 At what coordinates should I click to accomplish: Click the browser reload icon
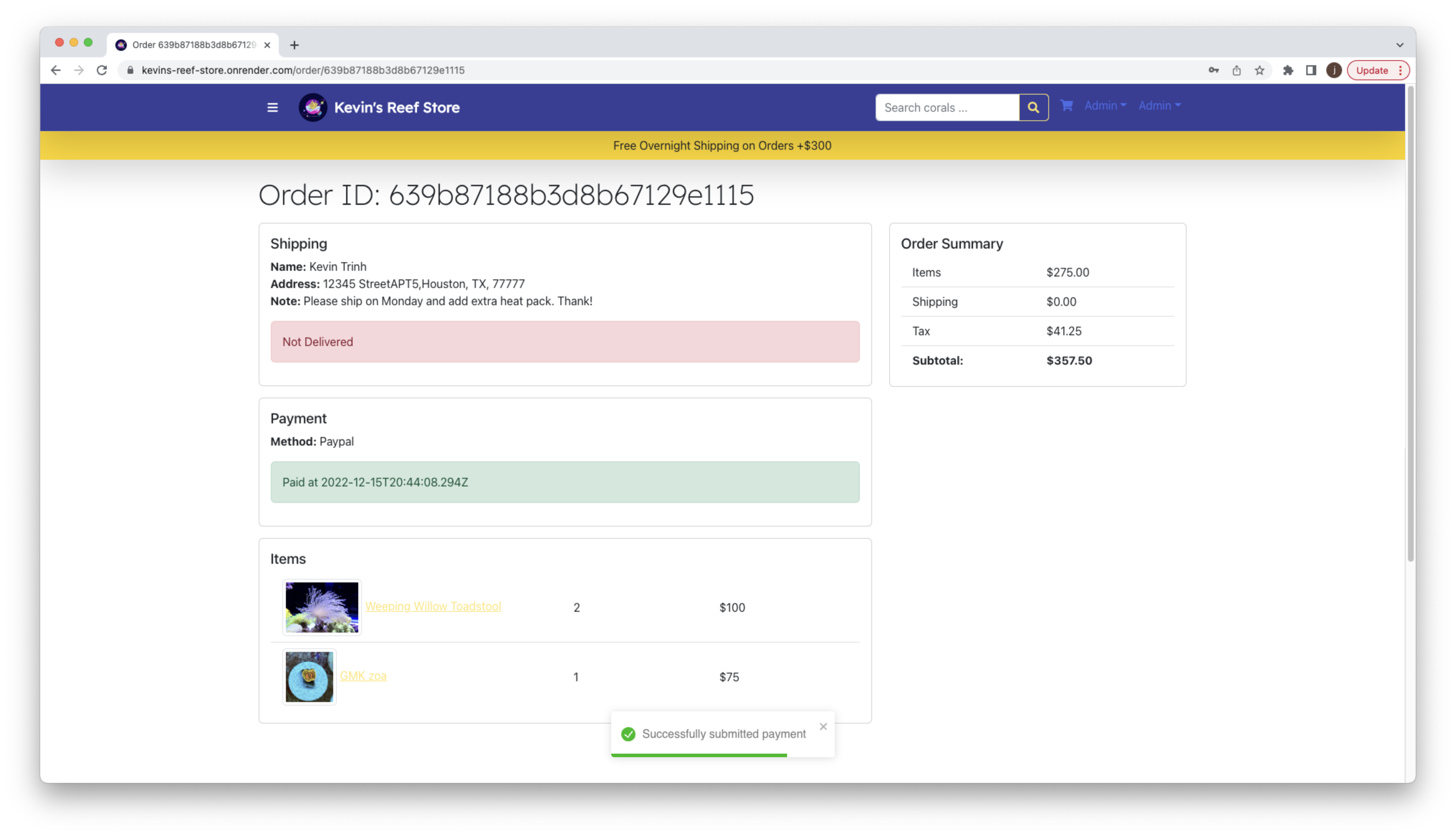tap(102, 70)
